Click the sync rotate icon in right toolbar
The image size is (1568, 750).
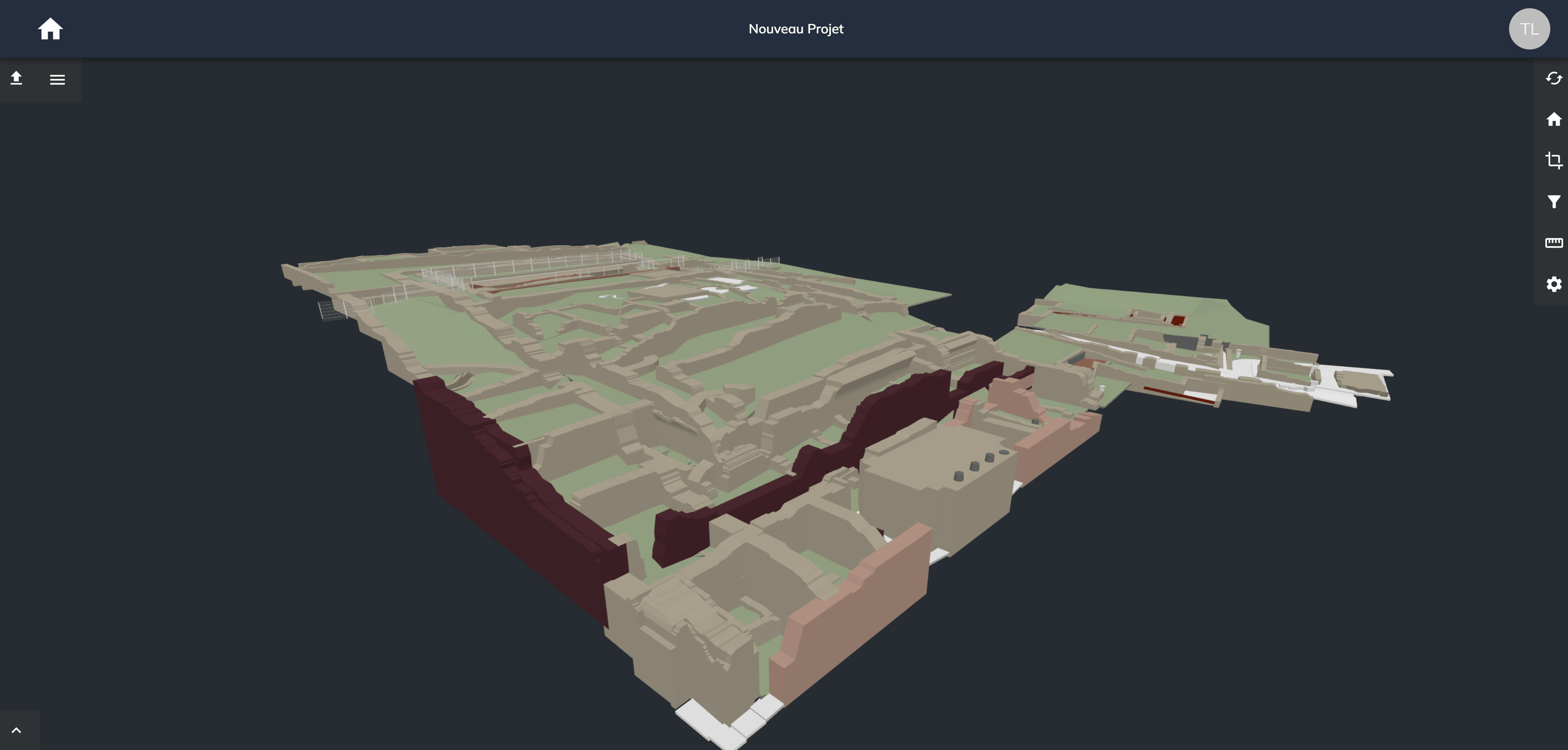tap(1554, 79)
